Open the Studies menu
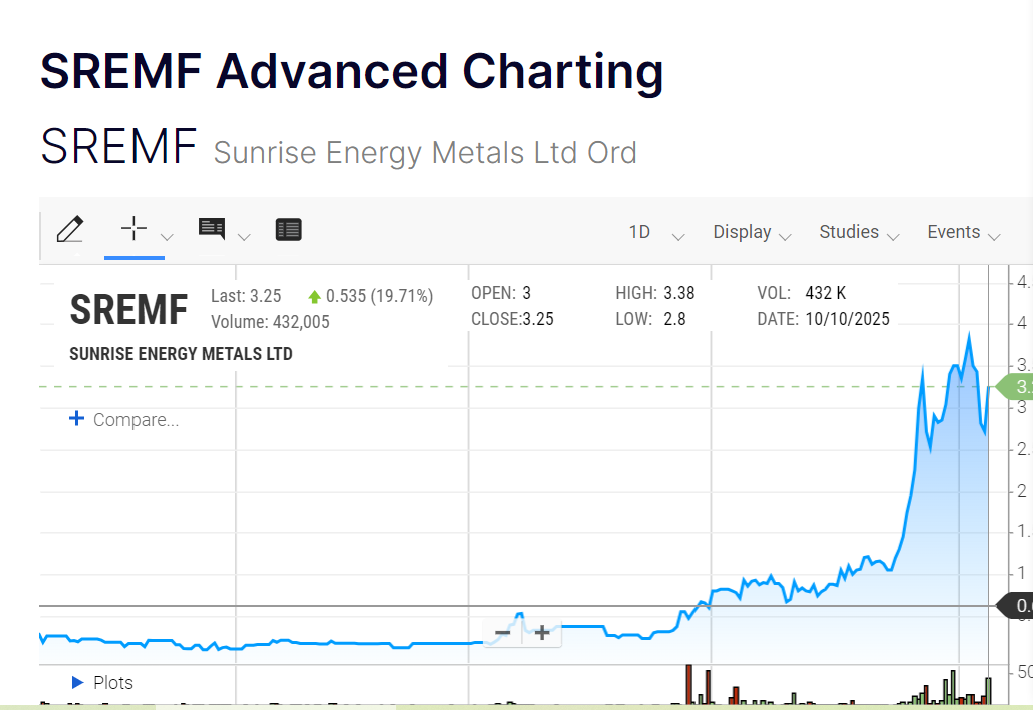1033x710 pixels. pos(858,232)
